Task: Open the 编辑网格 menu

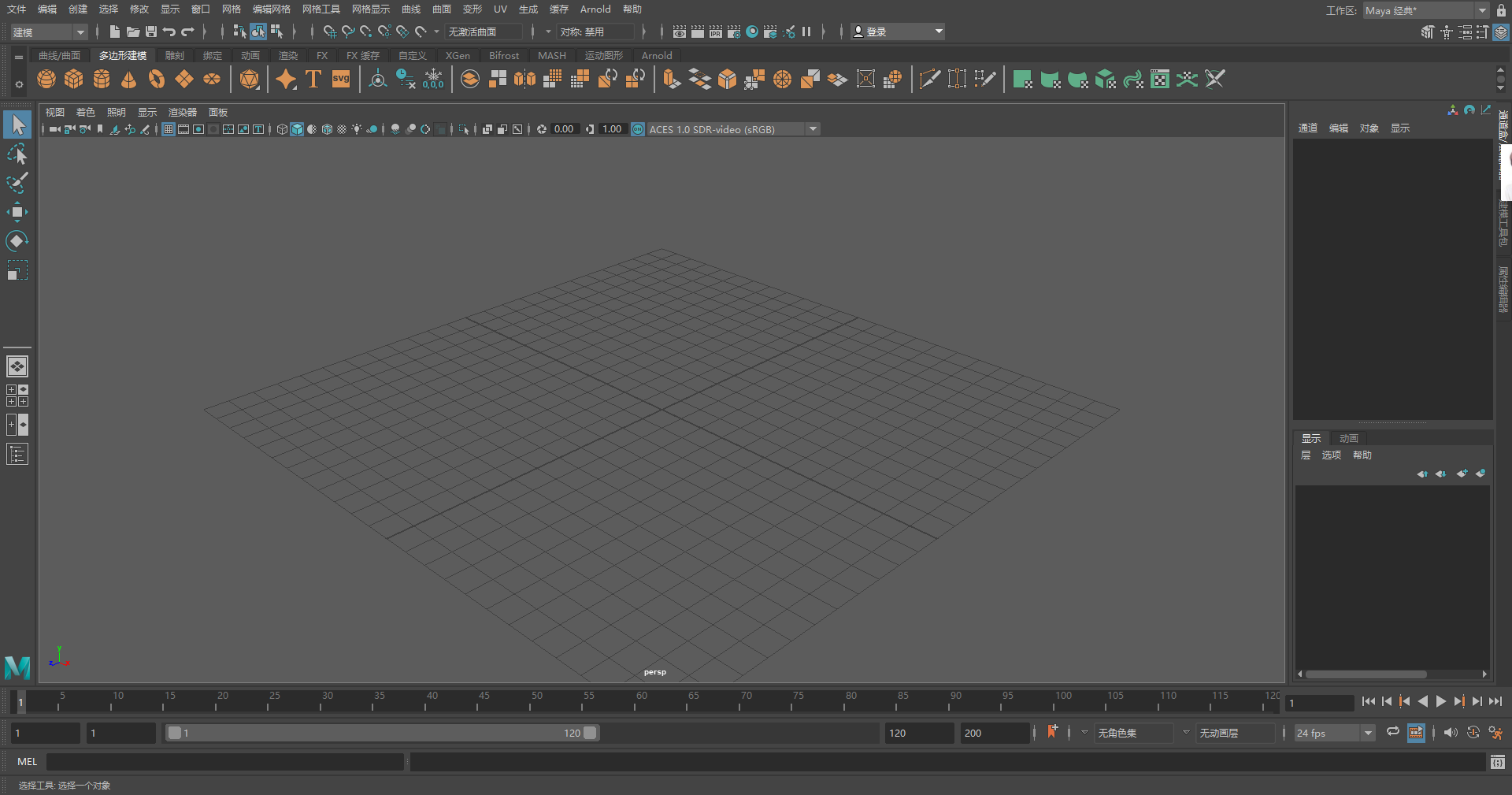Action: point(272,9)
